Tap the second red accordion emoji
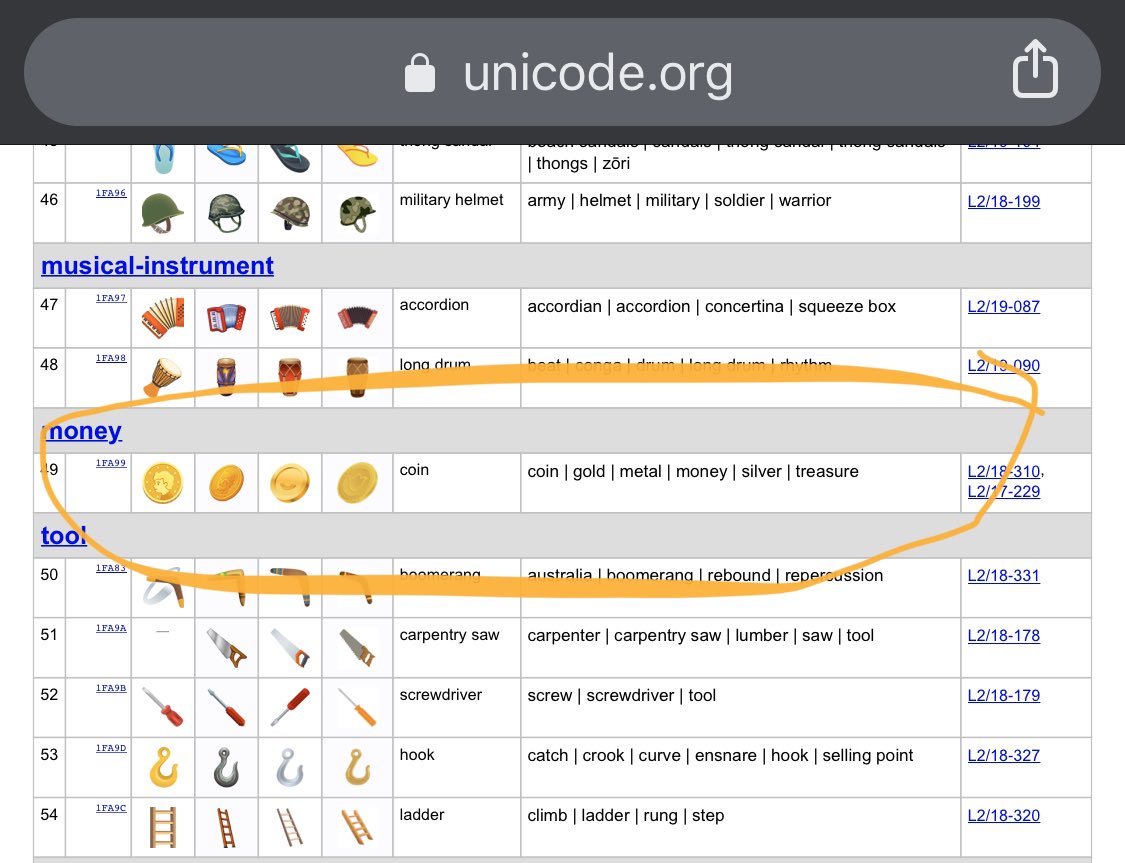This screenshot has height=863, width=1125. [226, 317]
